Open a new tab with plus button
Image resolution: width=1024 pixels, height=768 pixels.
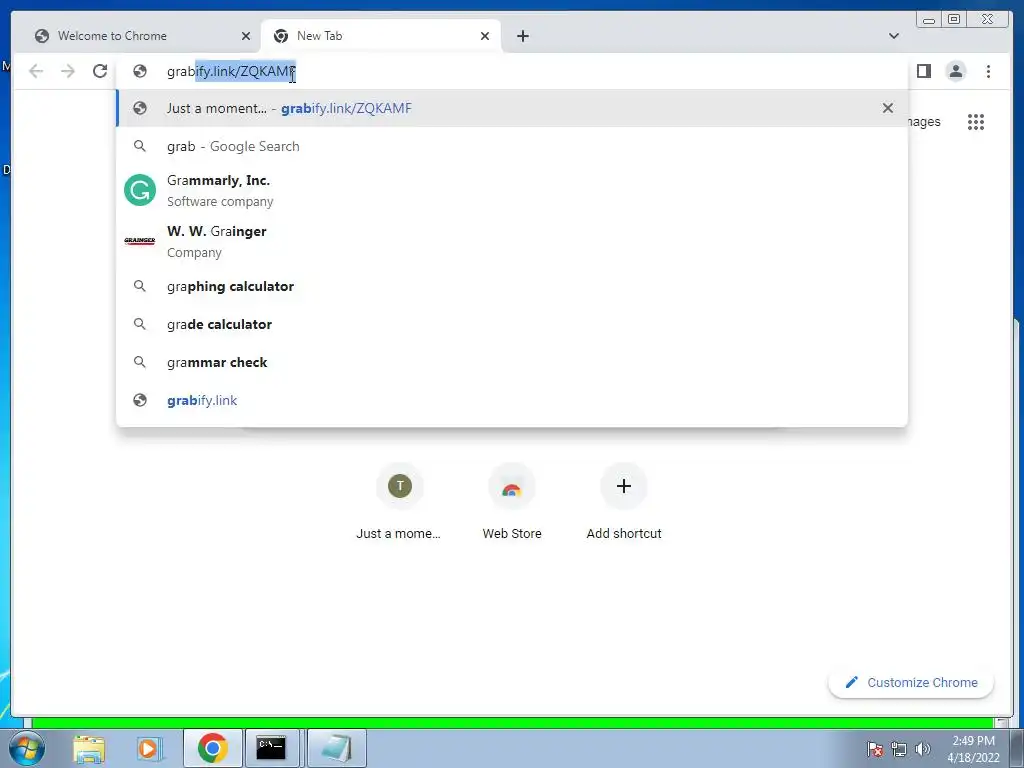[522, 36]
